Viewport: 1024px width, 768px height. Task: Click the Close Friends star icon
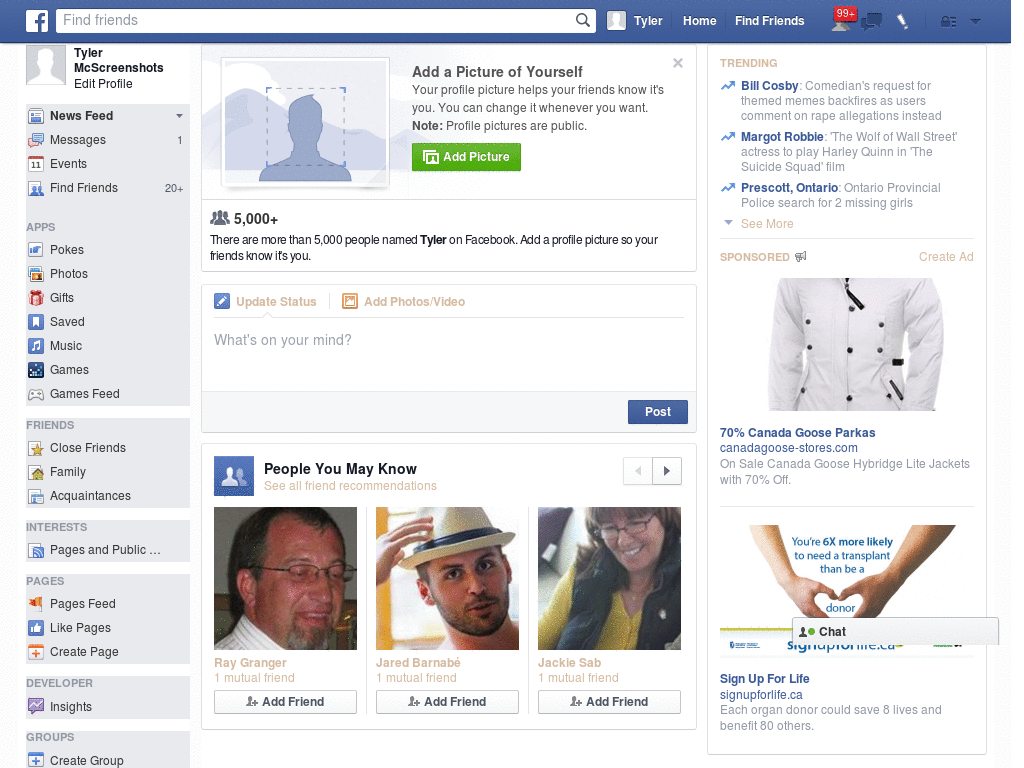tap(36, 448)
